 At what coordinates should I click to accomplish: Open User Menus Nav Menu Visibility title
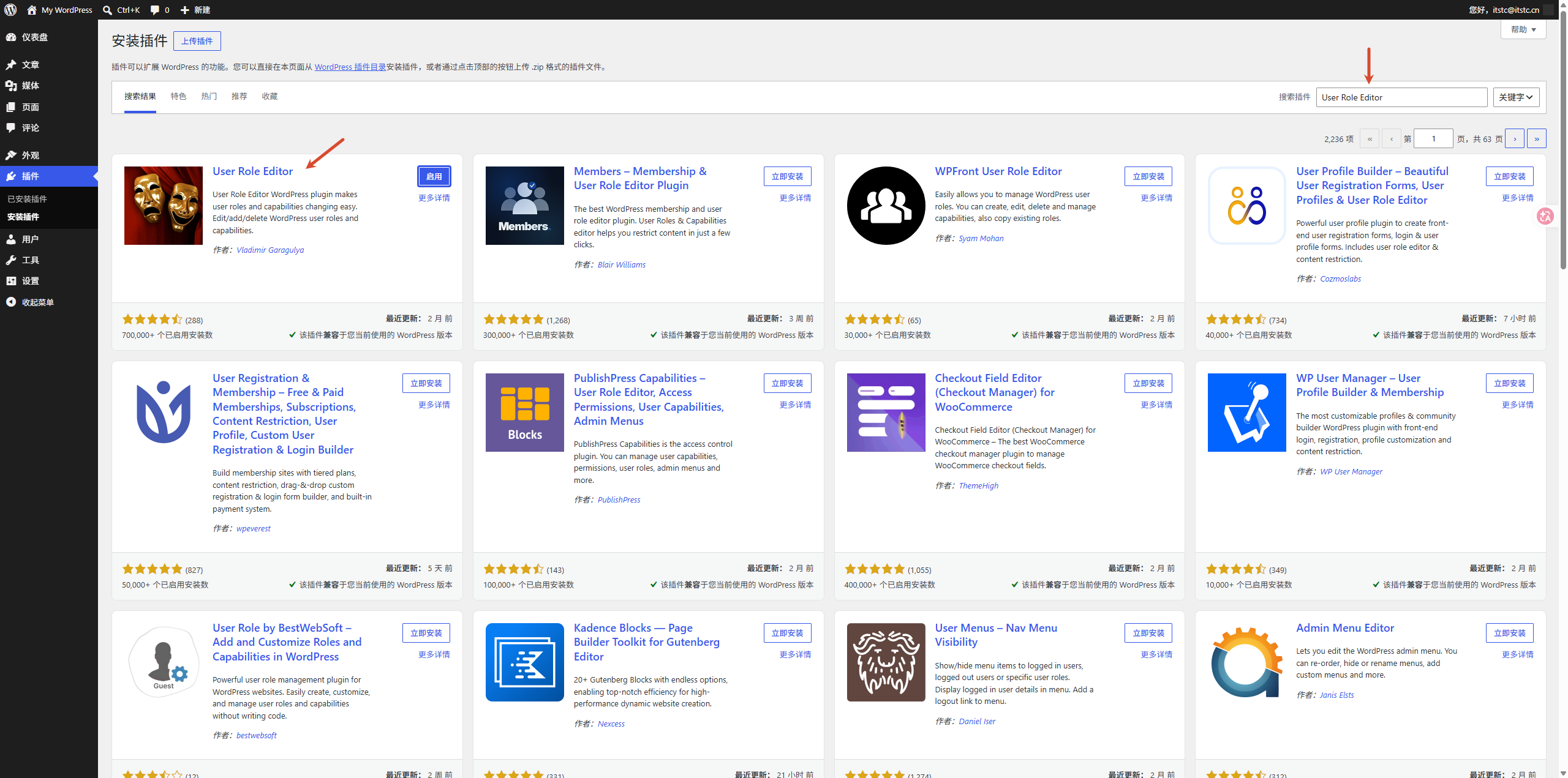[996, 635]
